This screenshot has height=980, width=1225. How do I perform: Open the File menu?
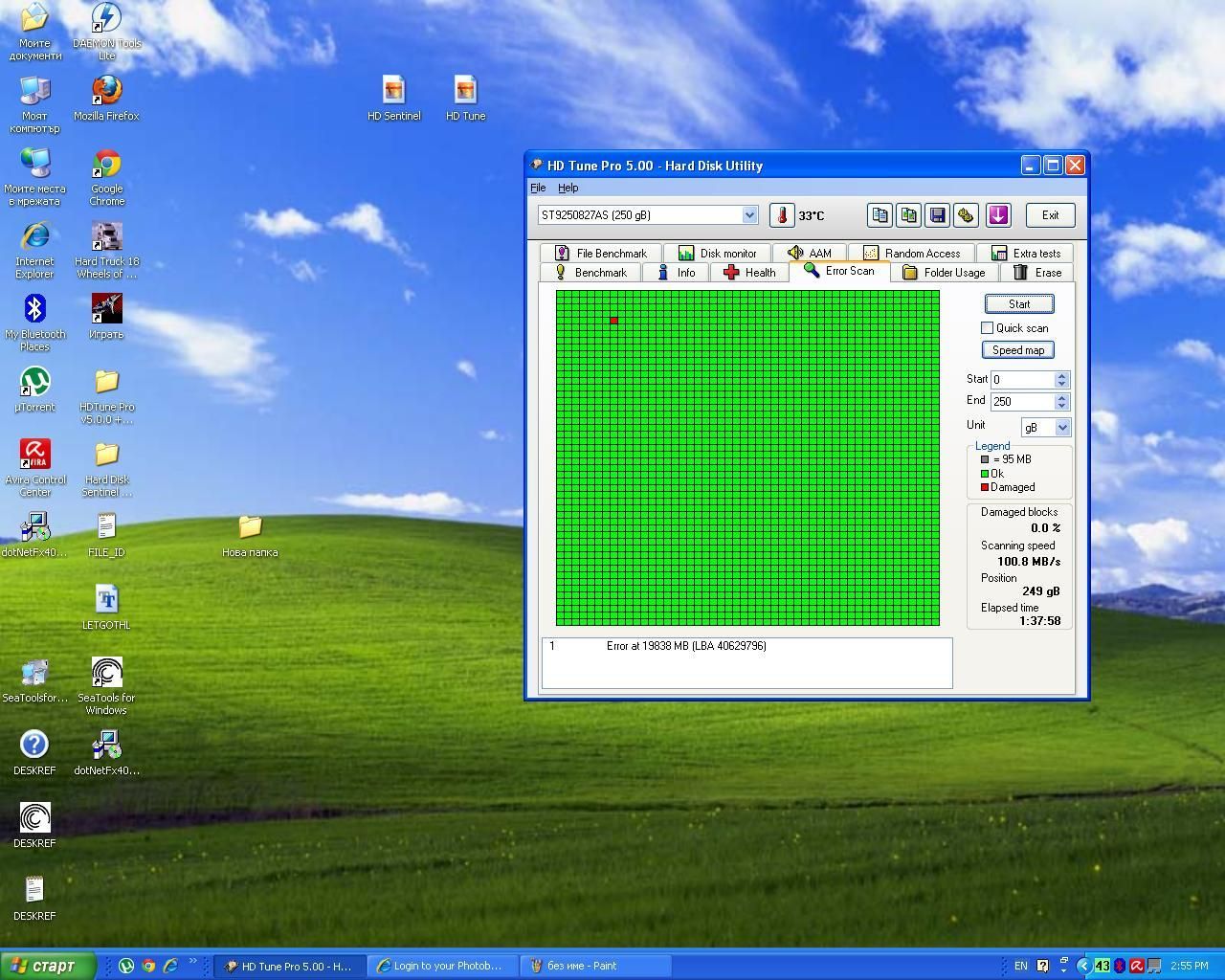tap(538, 188)
